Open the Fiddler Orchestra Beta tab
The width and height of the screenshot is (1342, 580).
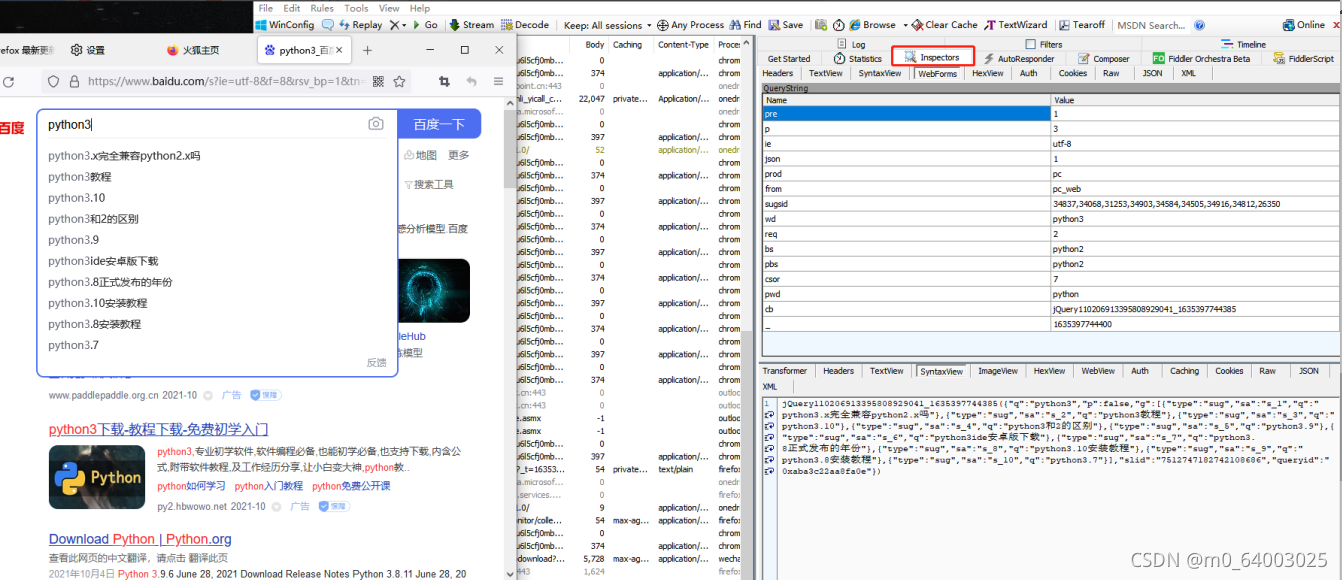click(1202, 59)
